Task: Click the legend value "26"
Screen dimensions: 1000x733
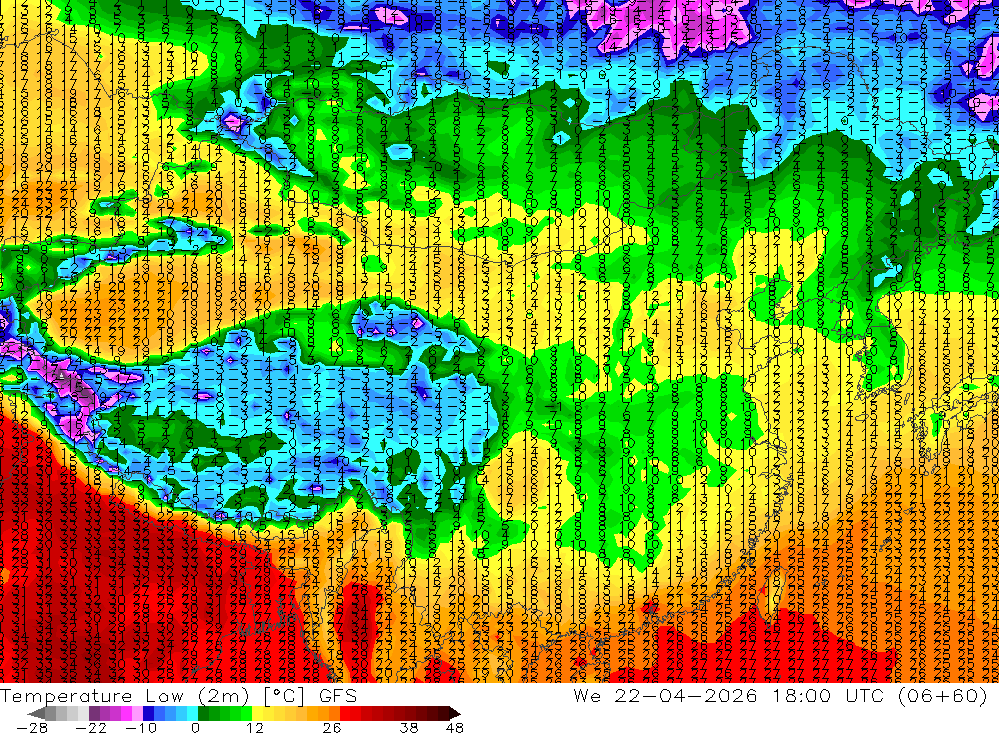Action: (x=332, y=727)
